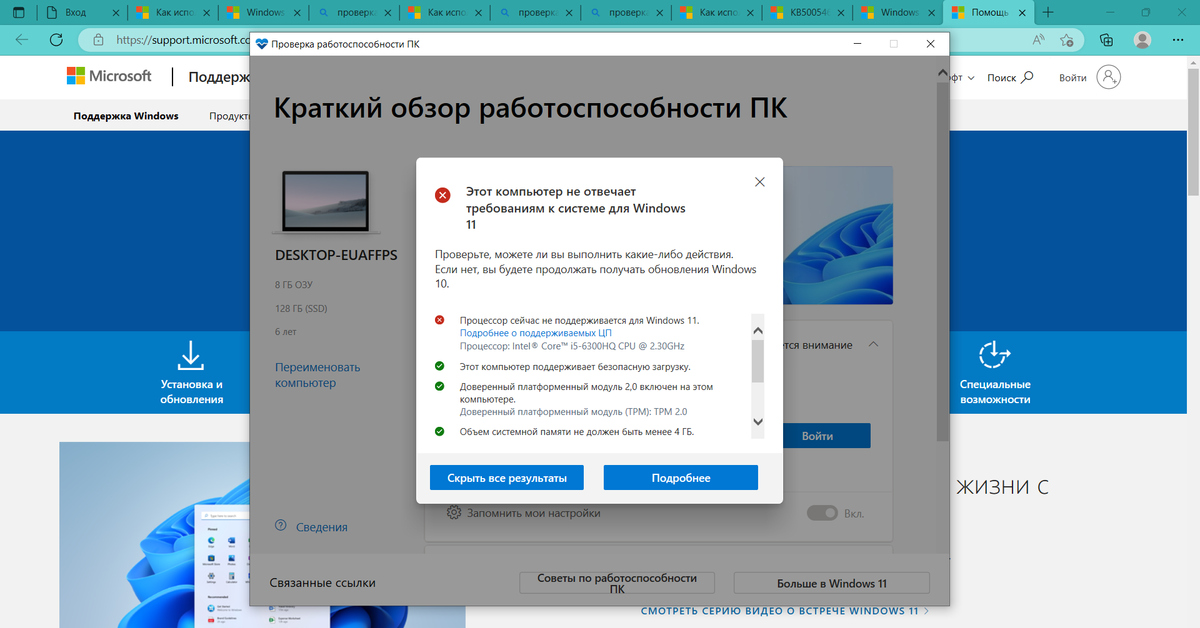Click the DESKTOP-EUAFFPS computer name
Screen dimensions: 1200x628
click(336, 255)
